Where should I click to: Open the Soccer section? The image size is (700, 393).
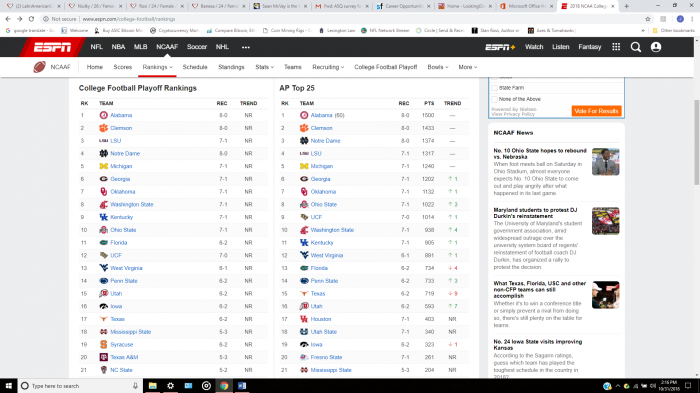tap(197, 47)
